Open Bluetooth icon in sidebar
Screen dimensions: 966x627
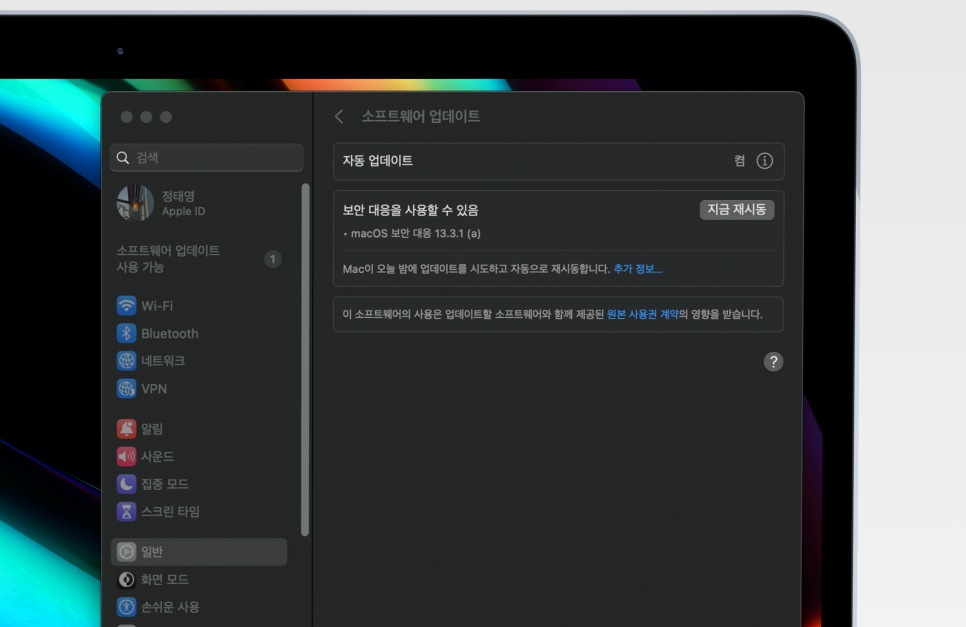point(126,333)
